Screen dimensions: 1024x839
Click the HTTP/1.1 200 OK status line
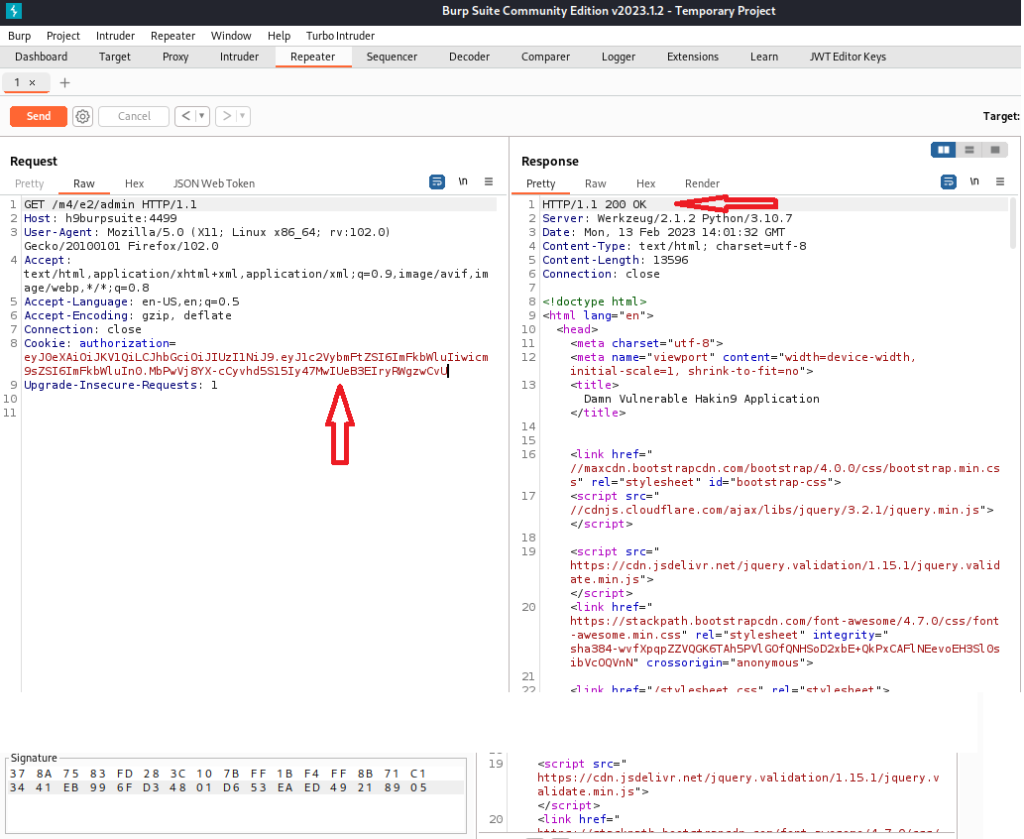click(x=594, y=204)
